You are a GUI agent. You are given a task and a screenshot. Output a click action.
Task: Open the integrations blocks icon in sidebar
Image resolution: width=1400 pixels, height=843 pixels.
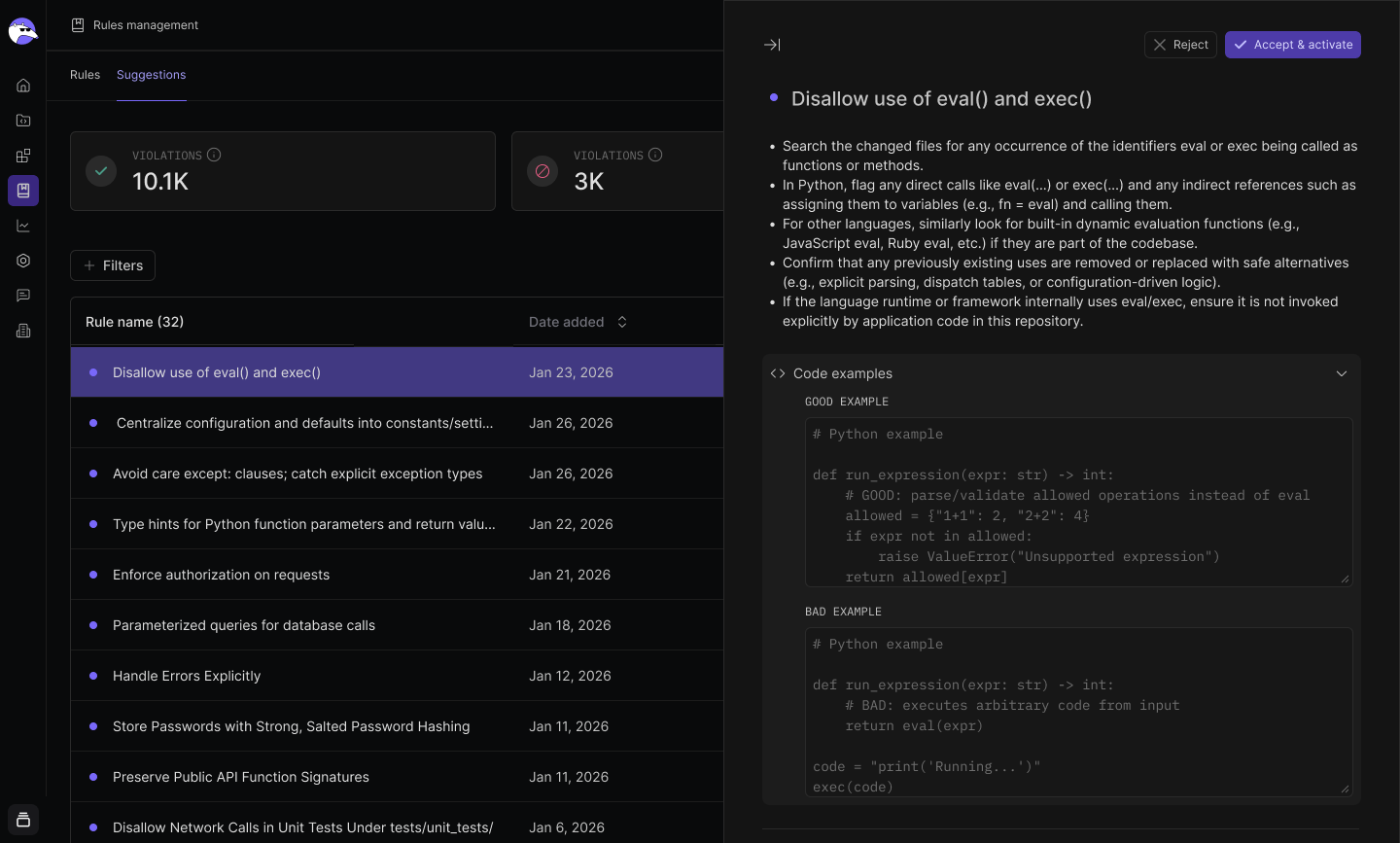(23, 156)
